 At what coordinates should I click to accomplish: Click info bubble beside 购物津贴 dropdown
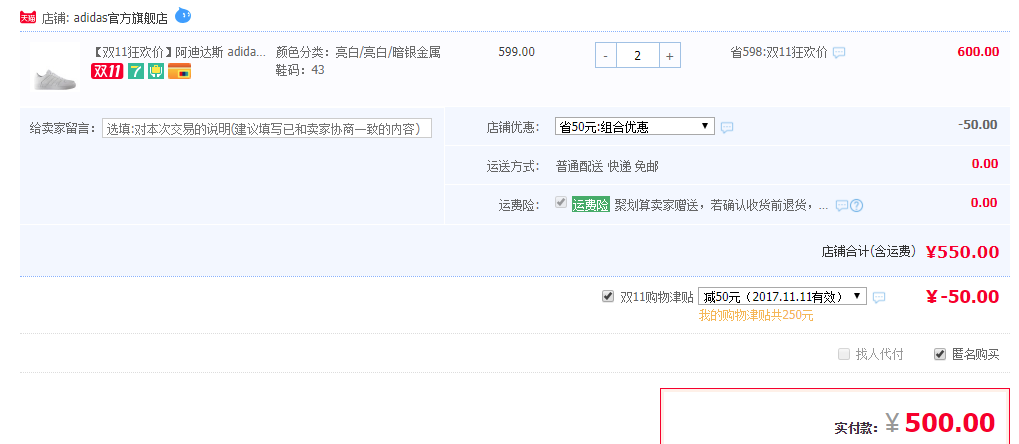(879, 298)
